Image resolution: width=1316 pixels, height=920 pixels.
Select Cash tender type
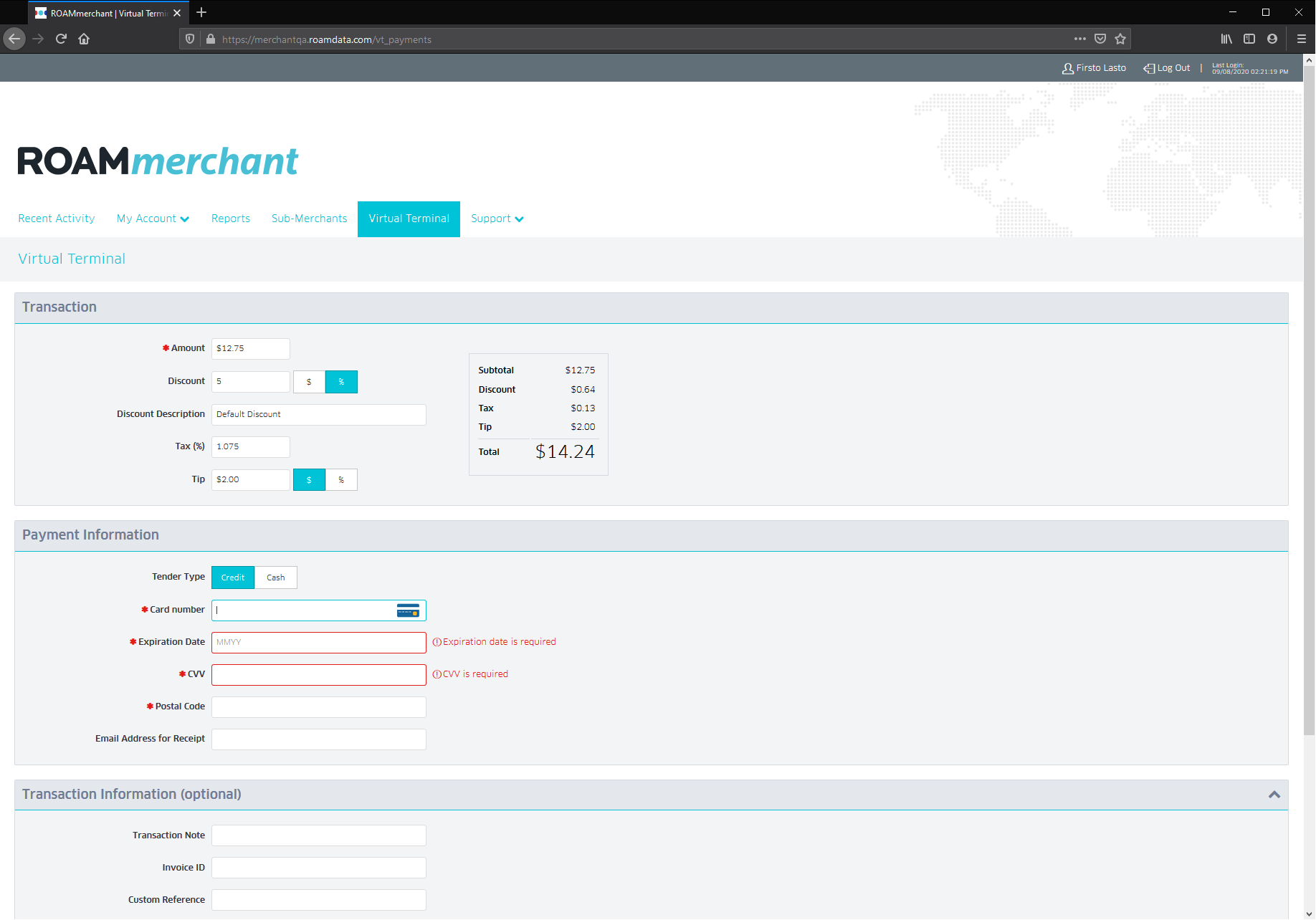point(276,578)
